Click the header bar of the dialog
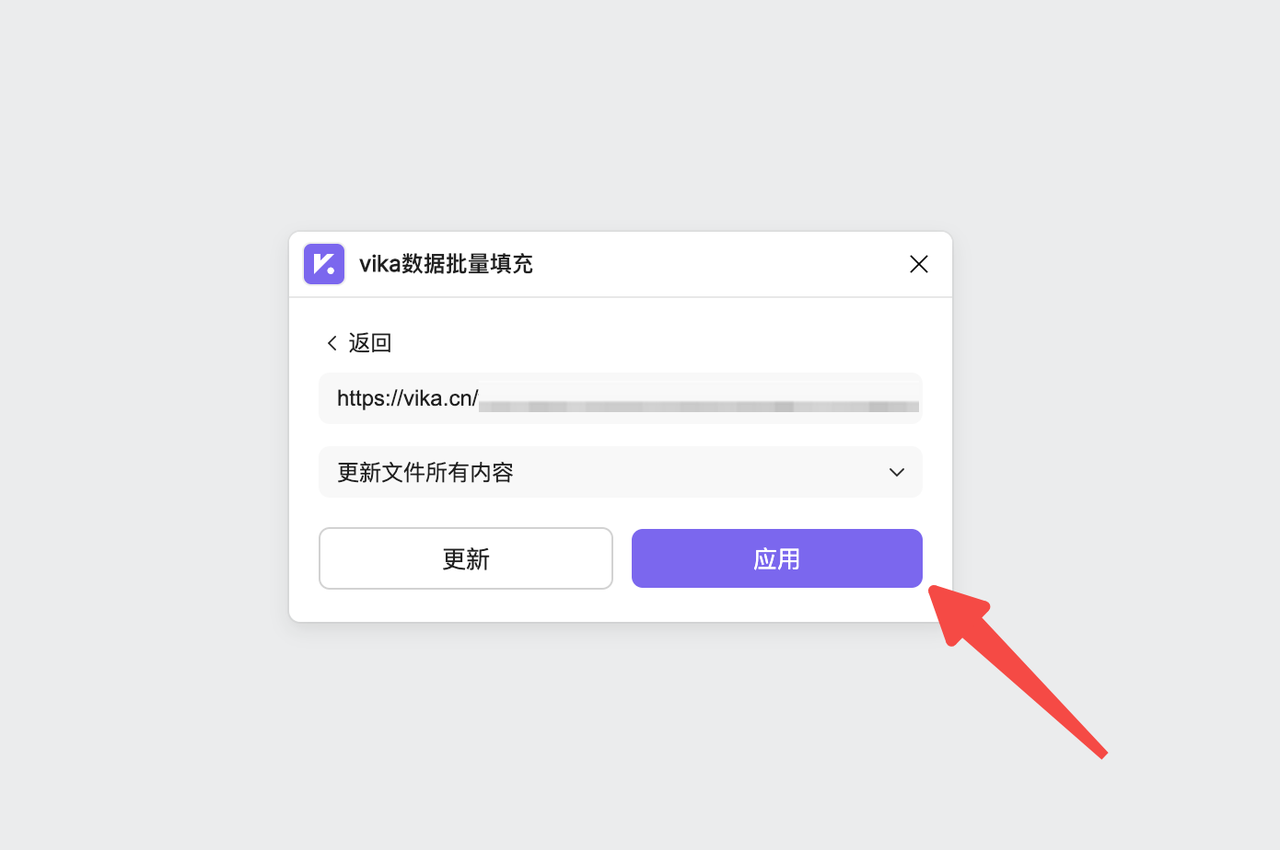 coord(620,264)
